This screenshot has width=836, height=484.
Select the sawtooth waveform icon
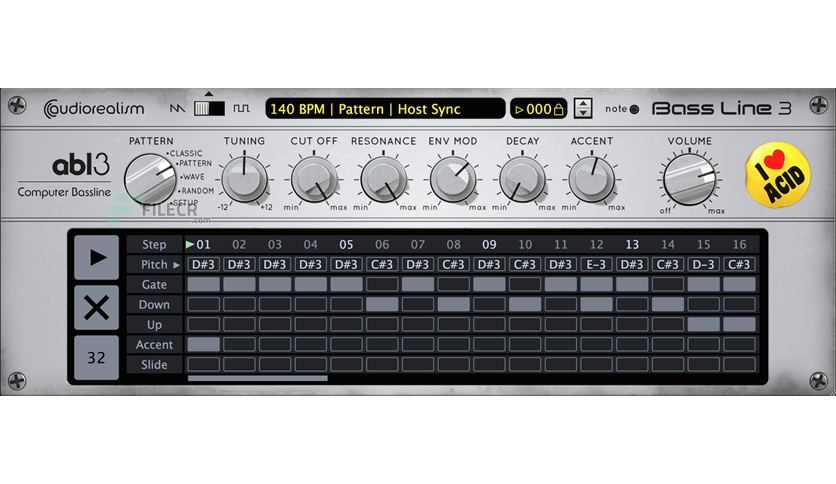(x=178, y=109)
